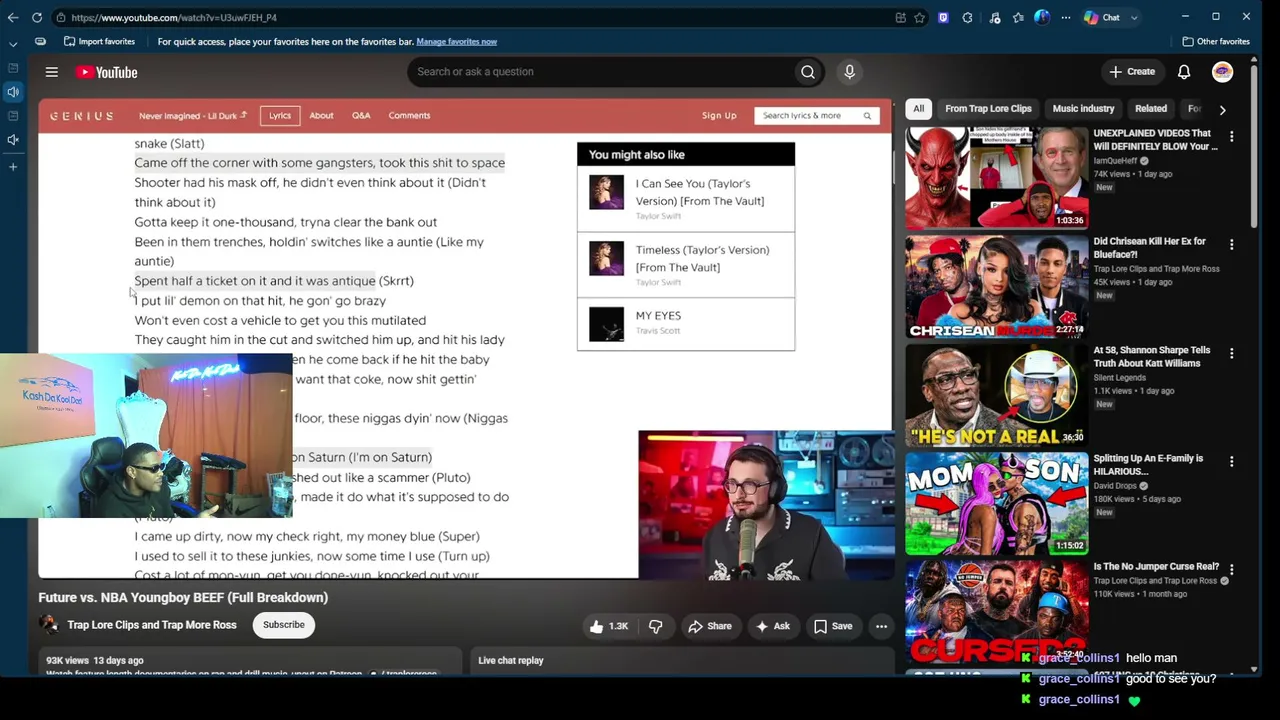Screen dimensions: 1280x720
Task: Focus the YouTube search box
Action: (599, 72)
